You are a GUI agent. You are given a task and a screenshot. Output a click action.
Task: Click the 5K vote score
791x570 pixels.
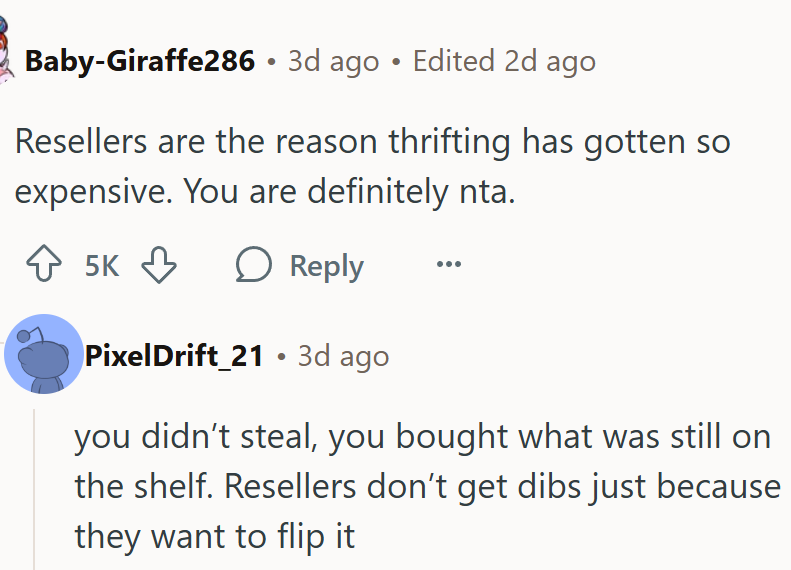point(102,266)
